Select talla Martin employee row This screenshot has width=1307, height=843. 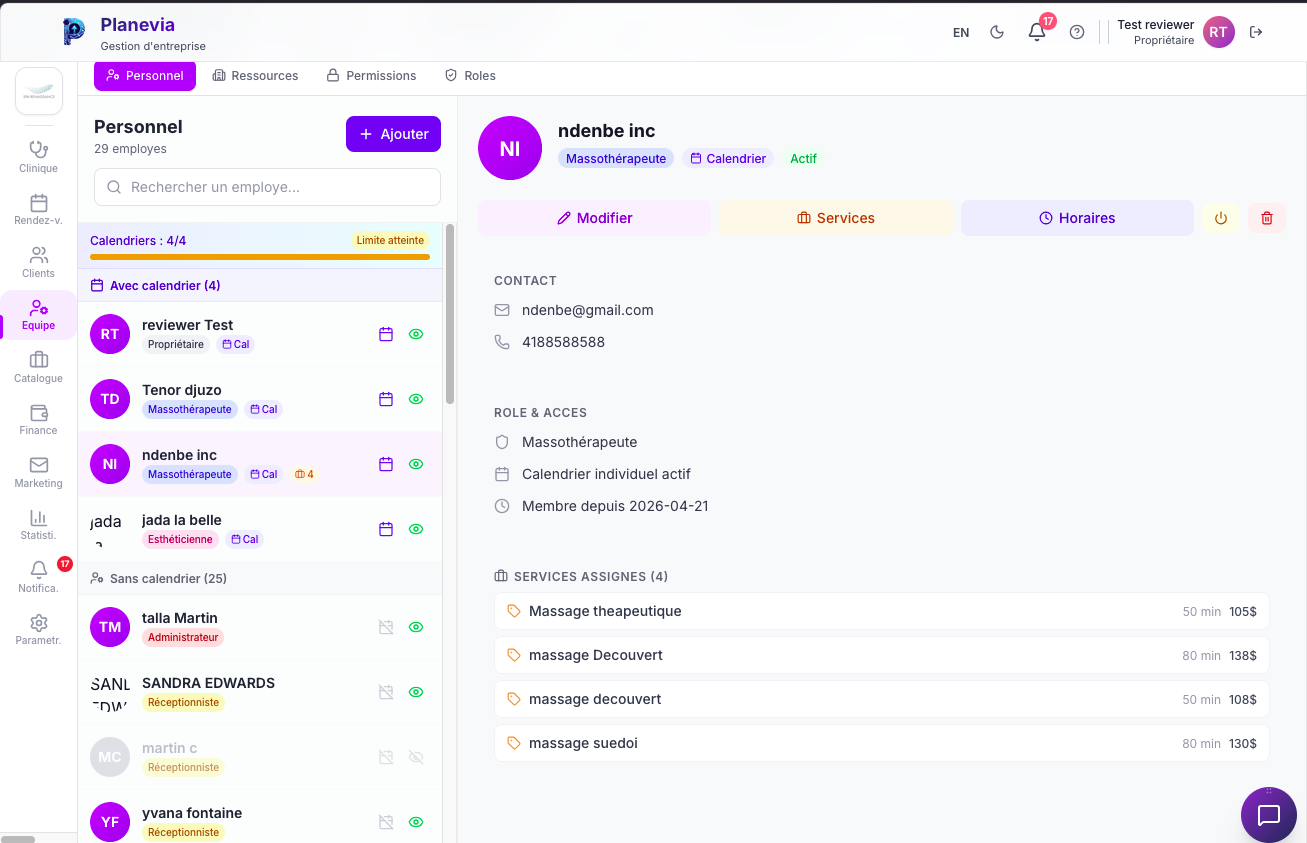(260, 627)
